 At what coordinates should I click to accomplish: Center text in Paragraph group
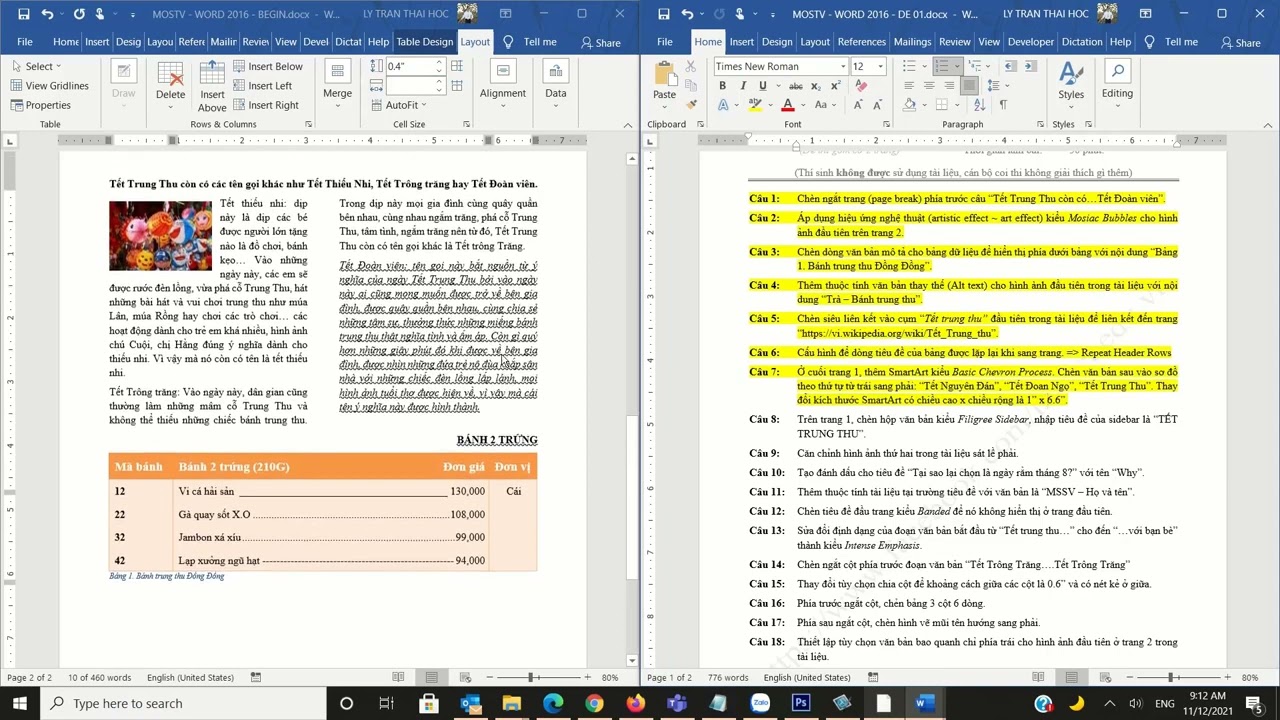pyautogui.click(x=929, y=86)
